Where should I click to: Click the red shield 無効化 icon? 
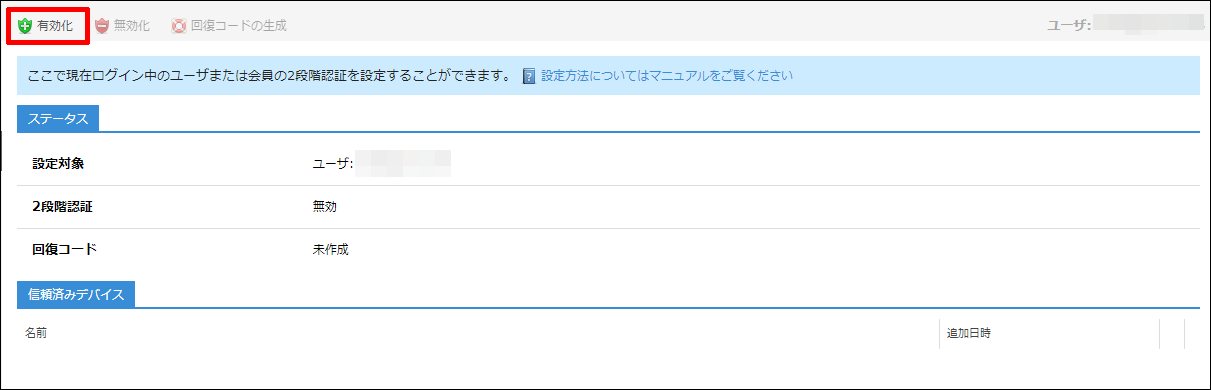(102, 26)
